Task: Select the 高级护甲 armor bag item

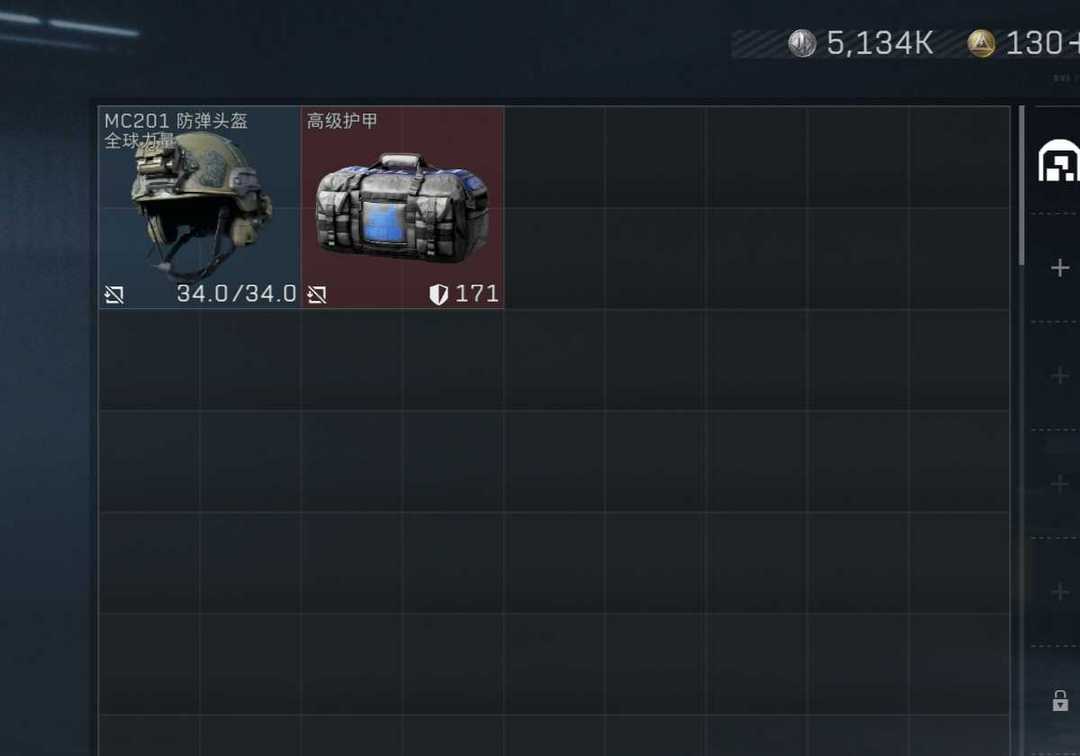Action: pos(403,207)
